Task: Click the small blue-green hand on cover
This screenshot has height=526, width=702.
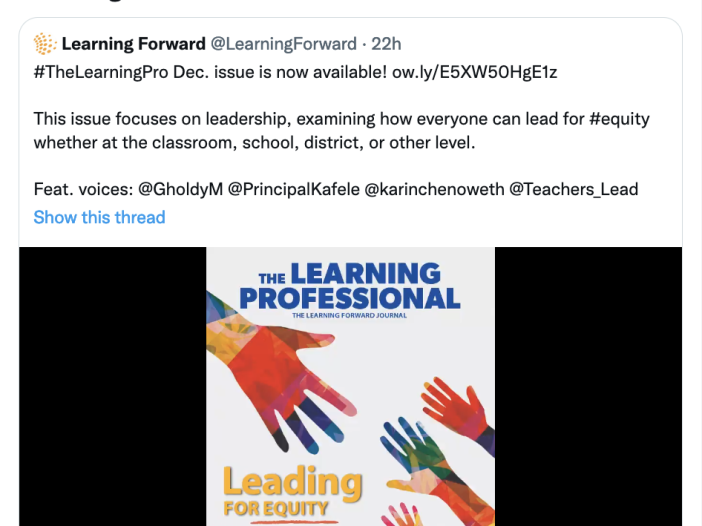Action: tap(414, 448)
